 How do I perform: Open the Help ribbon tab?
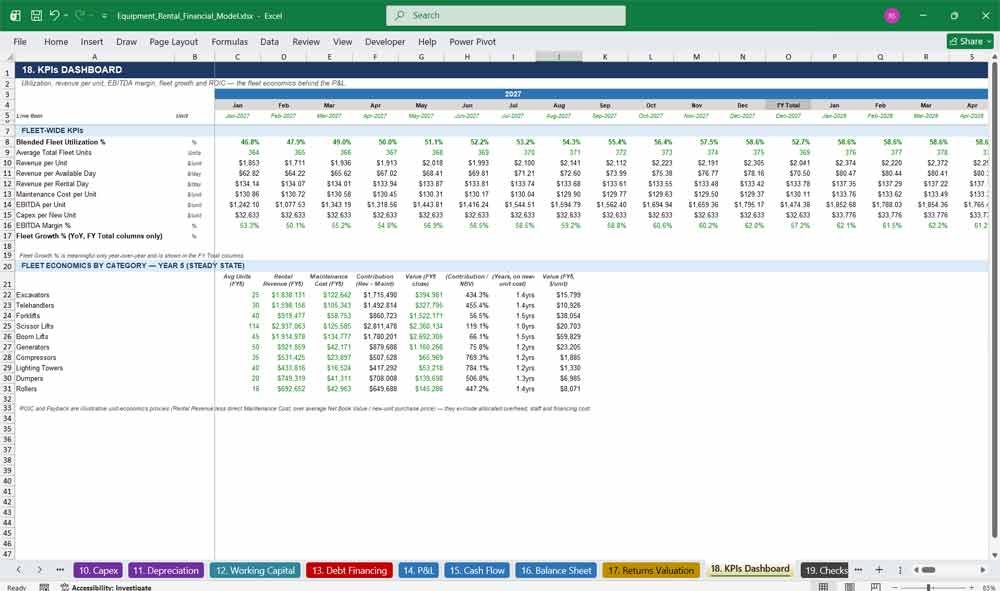click(x=427, y=41)
